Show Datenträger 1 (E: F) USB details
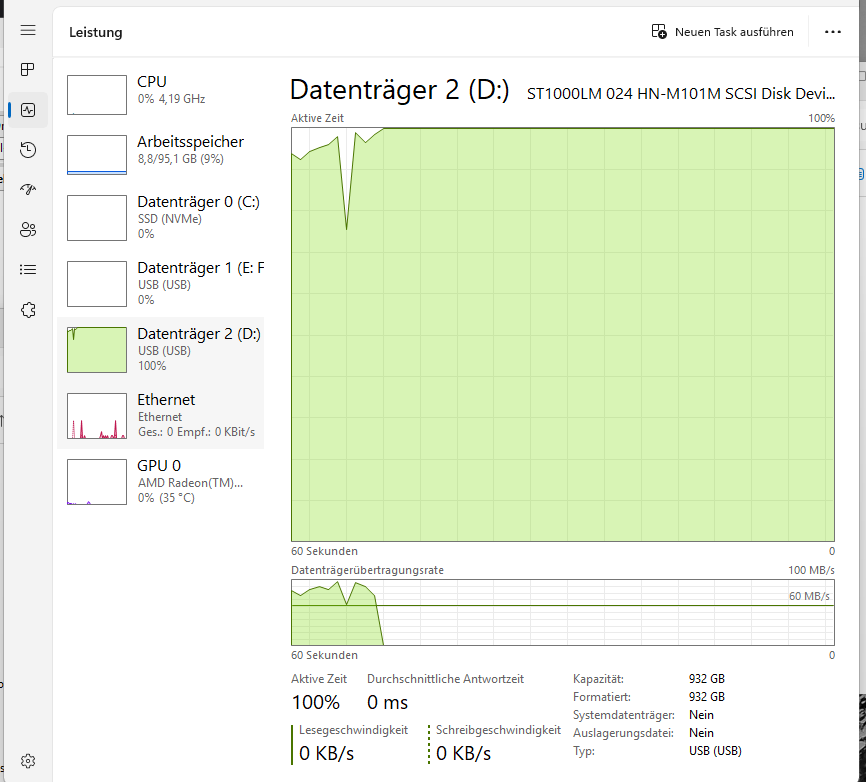This screenshot has height=782, width=866. pos(161,283)
